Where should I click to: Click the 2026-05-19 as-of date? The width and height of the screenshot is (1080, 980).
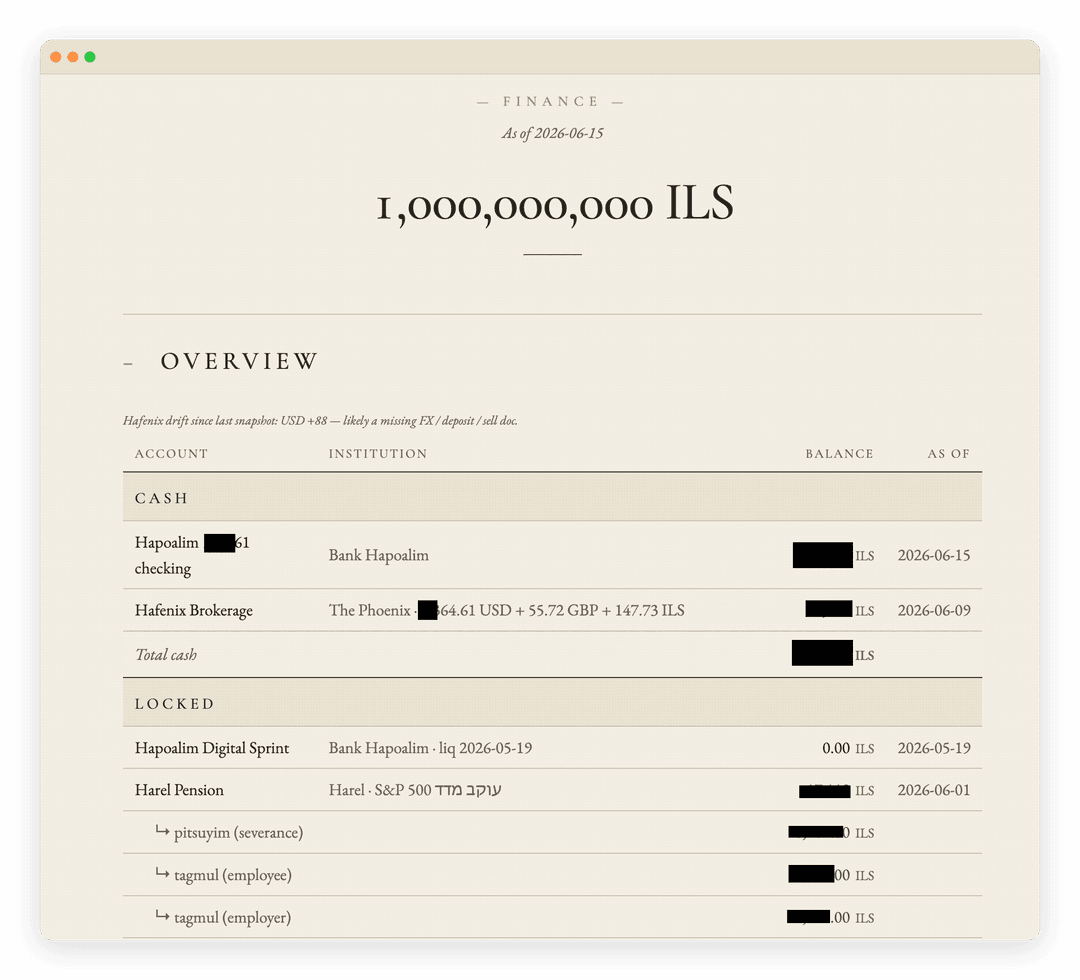934,748
